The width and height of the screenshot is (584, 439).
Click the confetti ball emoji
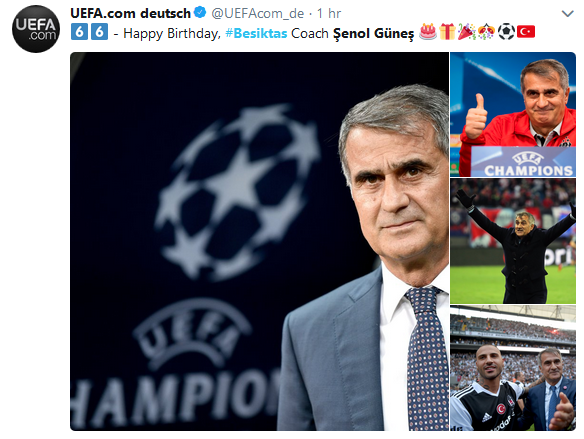[x=486, y=32]
